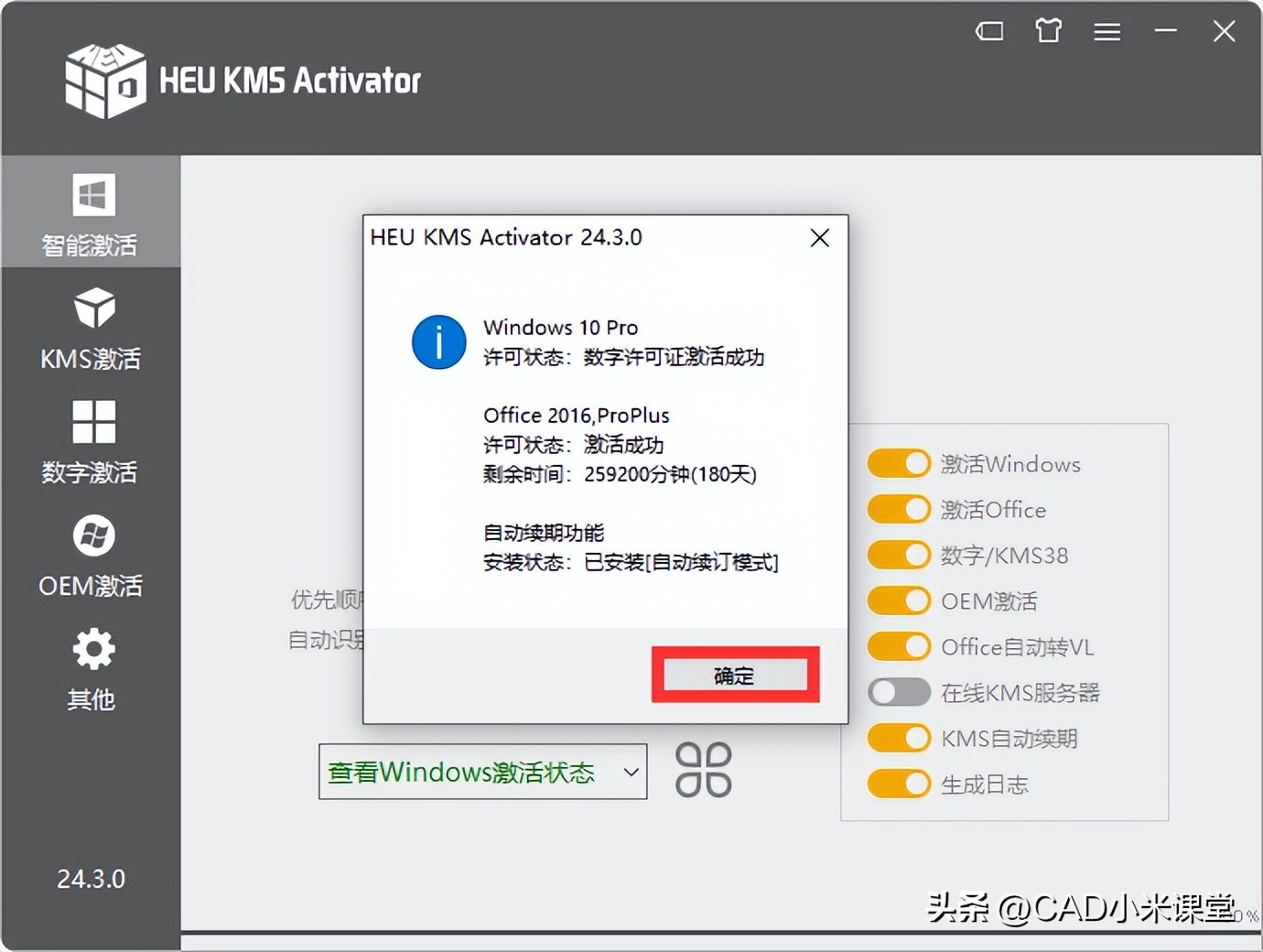Image resolution: width=1263 pixels, height=952 pixels.
Task: Toggle the KMS自动续期 switch
Action: pyautogui.click(x=899, y=739)
